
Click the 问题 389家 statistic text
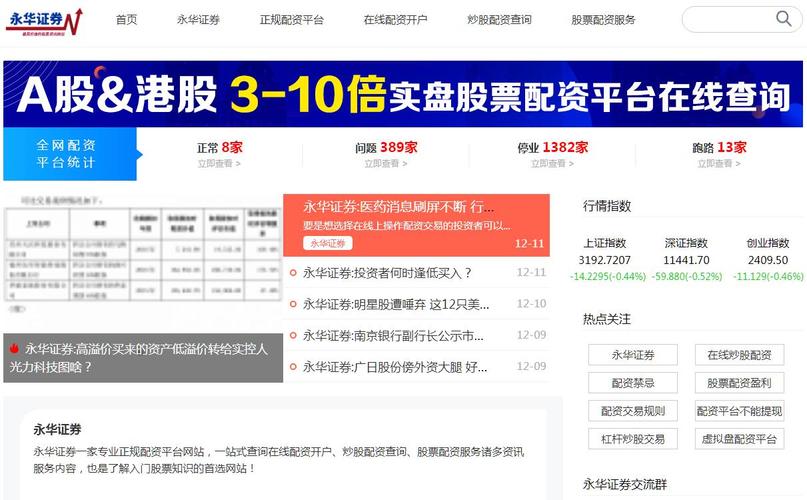pos(386,148)
